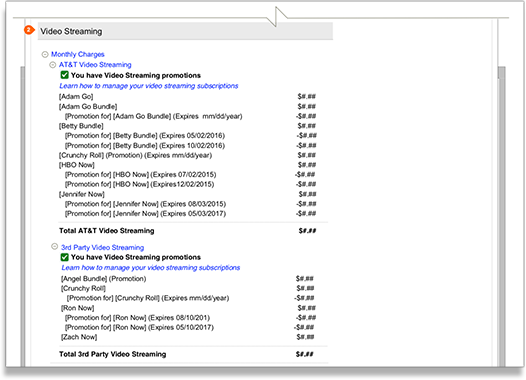
Task: Collapse the Monthly Charges section
Action: tap(45, 54)
